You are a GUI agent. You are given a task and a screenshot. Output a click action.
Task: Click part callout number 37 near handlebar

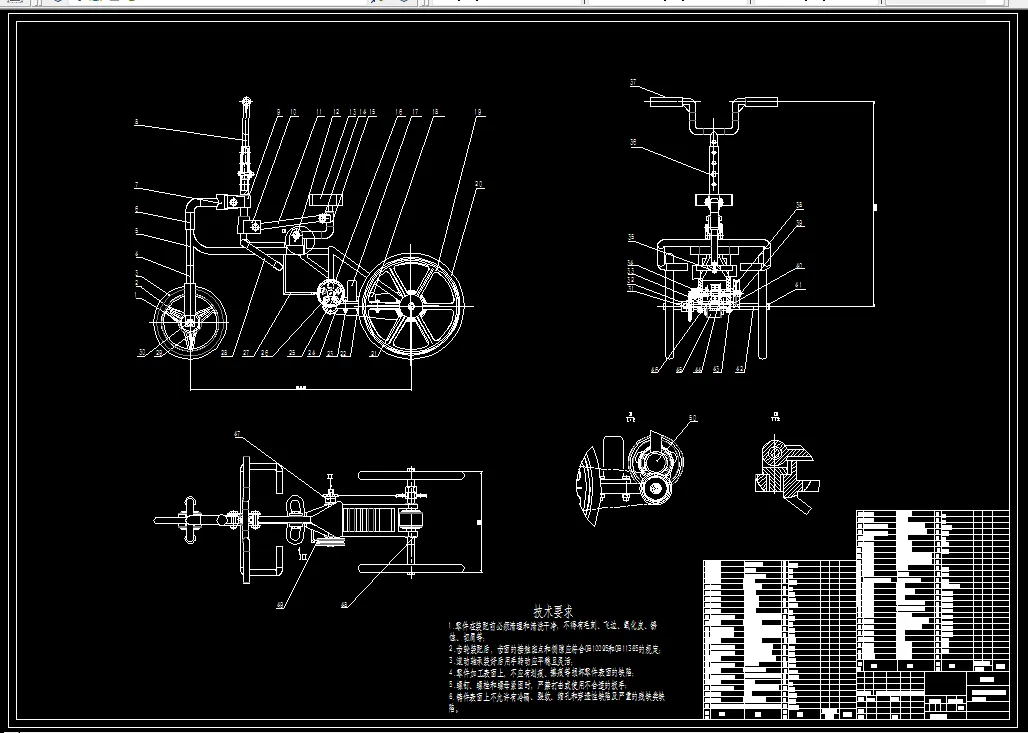tap(633, 83)
